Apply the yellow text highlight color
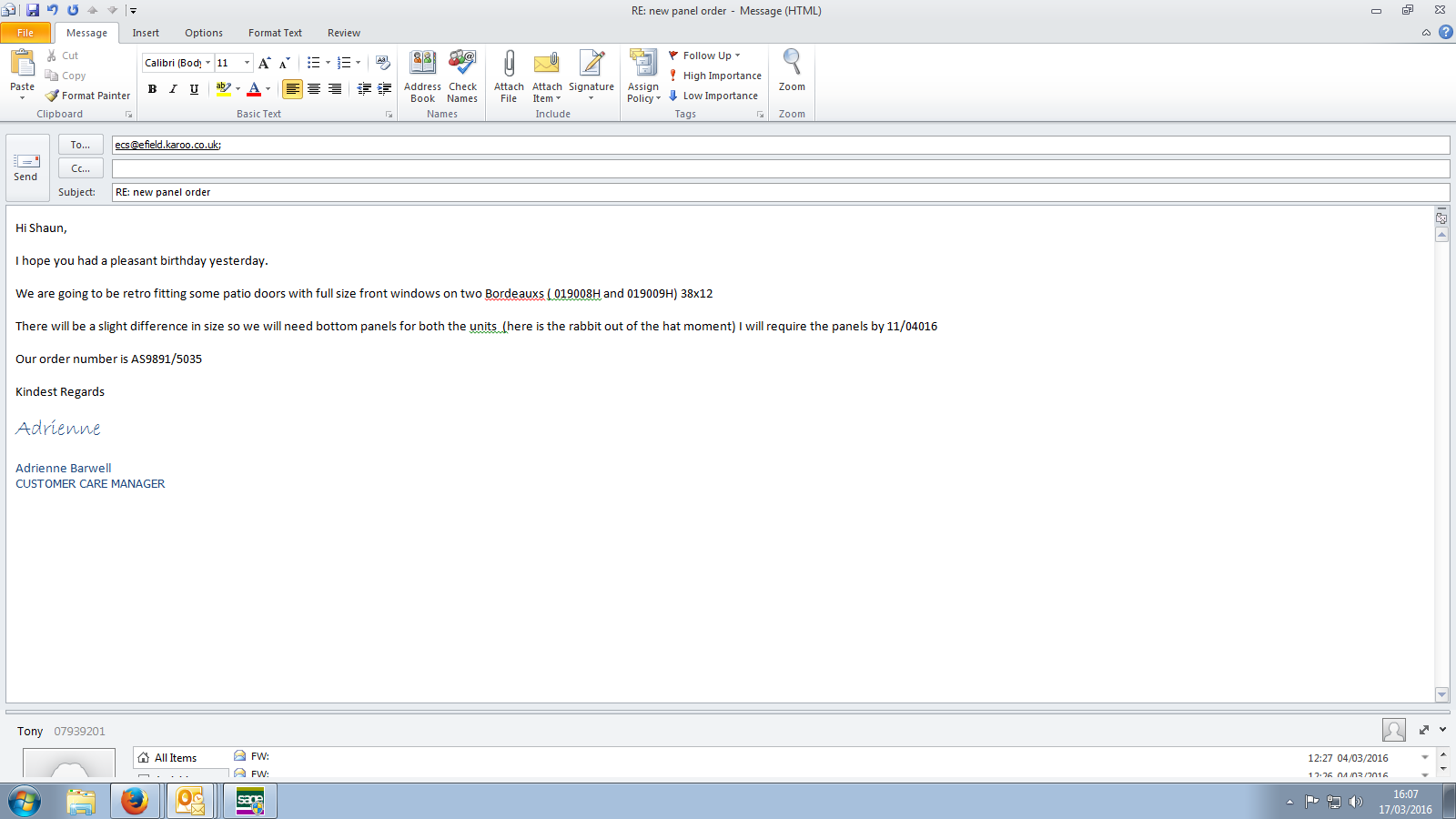The height and width of the screenshot is (819, 1456). tap(223, 88)
